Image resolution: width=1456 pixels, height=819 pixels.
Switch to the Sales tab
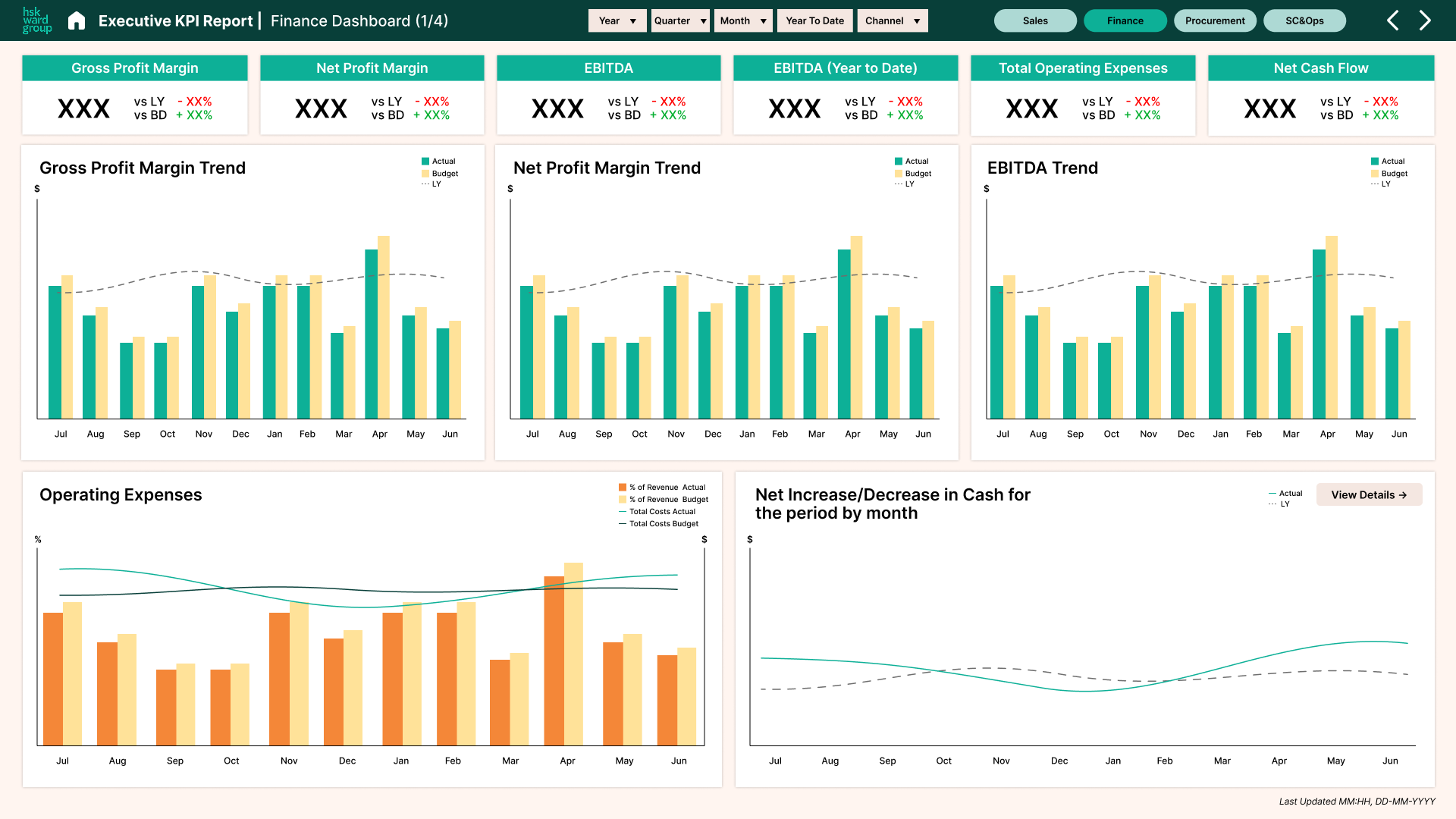1035,20
